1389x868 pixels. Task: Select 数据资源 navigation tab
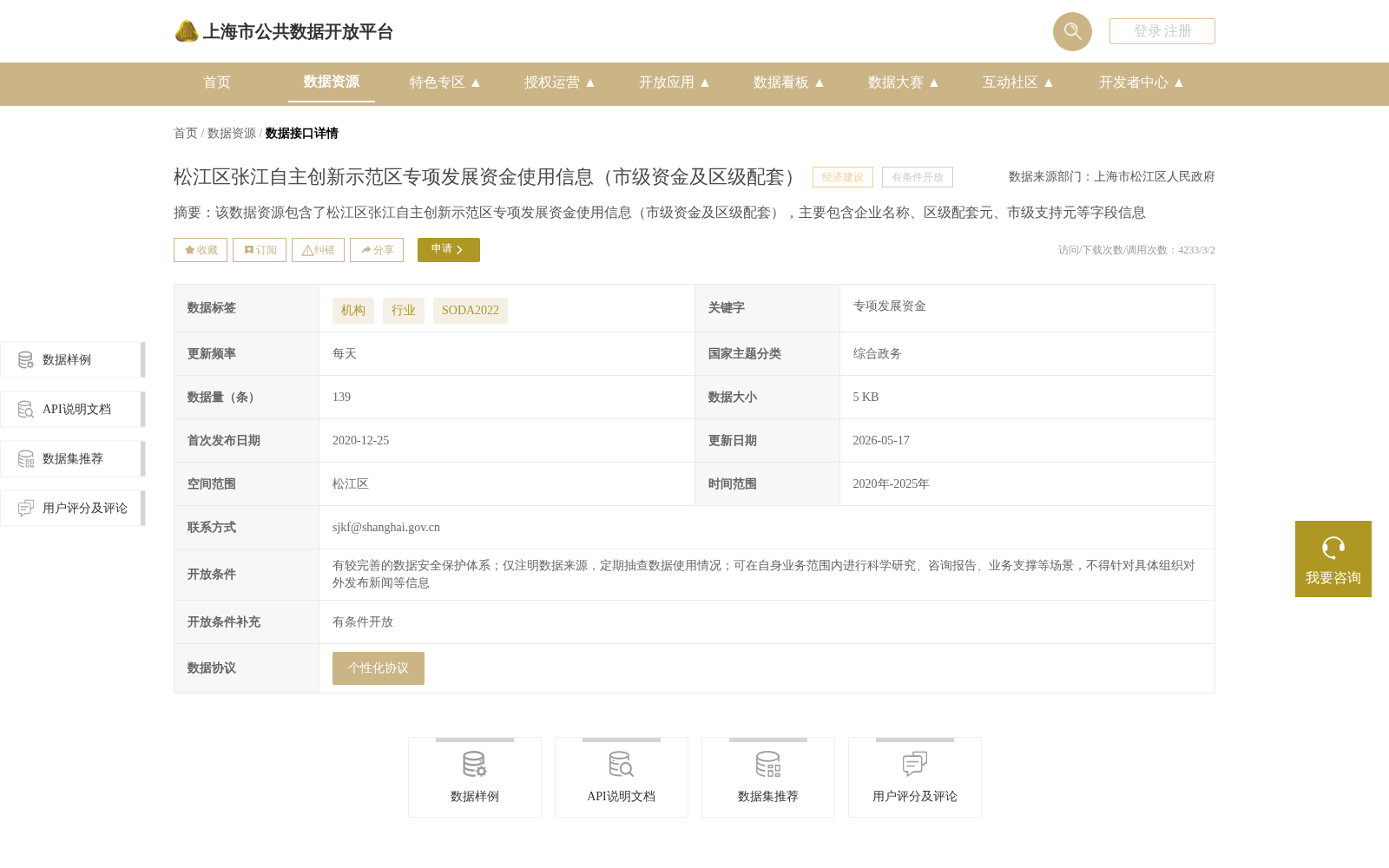tap(332, 82)
